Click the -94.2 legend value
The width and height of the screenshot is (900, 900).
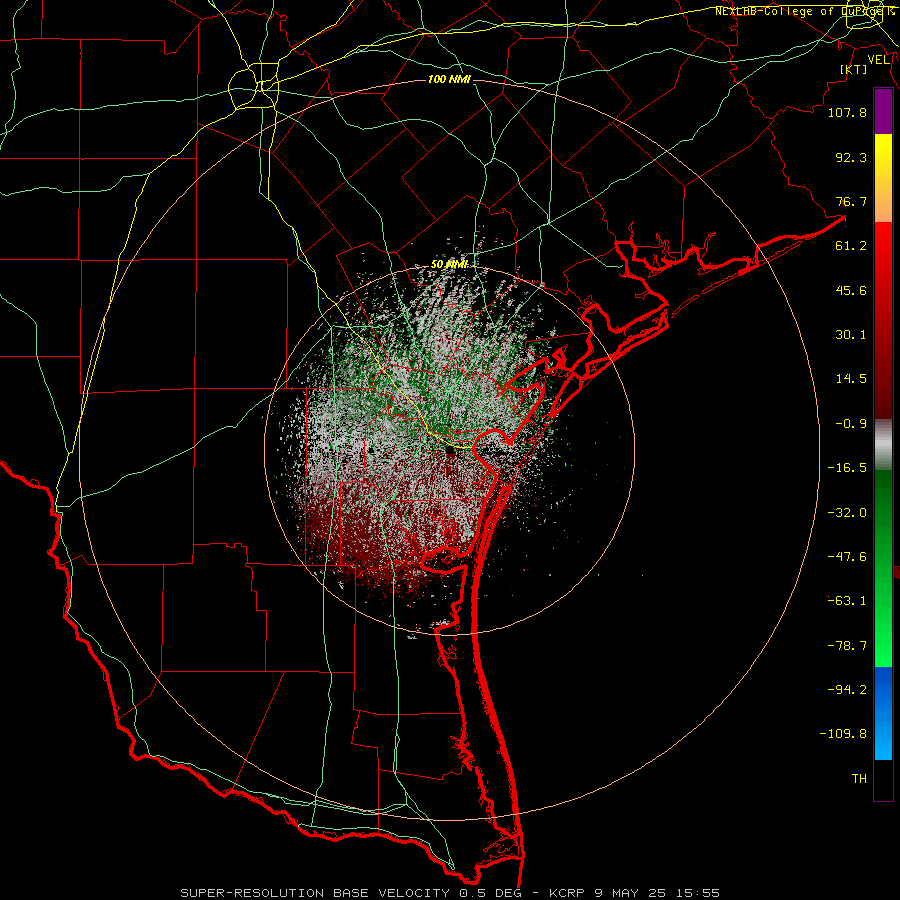847,689
